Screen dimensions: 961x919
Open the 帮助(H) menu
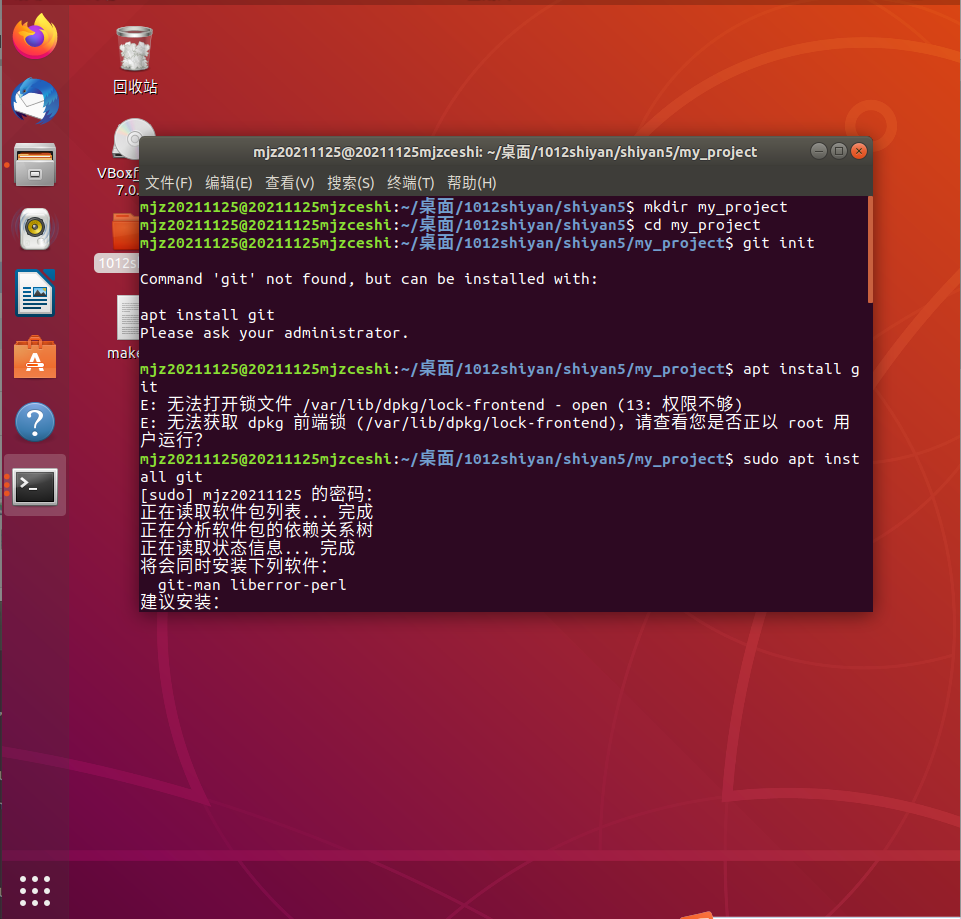[471, 183]
